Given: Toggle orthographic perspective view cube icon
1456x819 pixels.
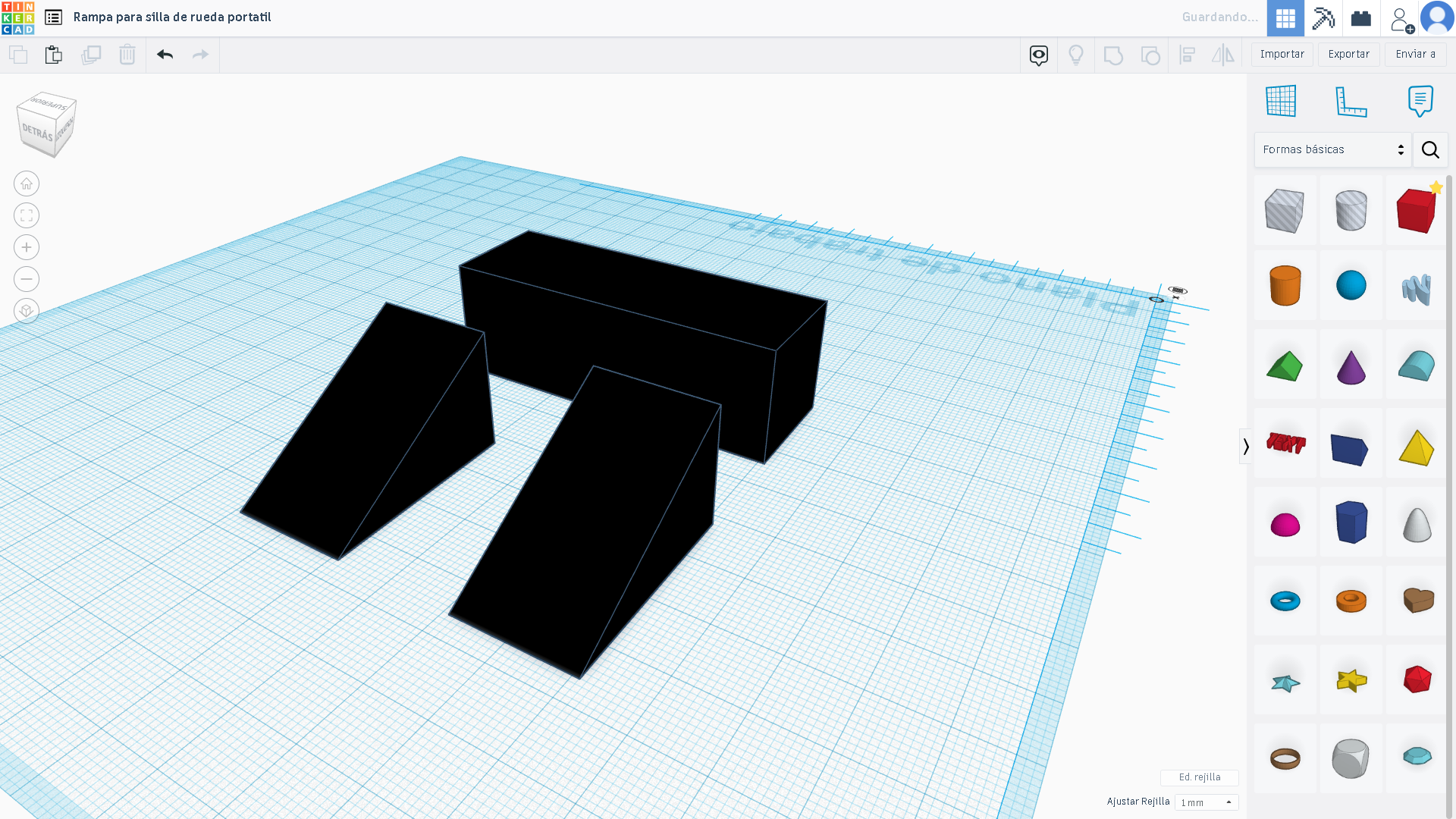Looking at the screenshot, I should [27, 311].
